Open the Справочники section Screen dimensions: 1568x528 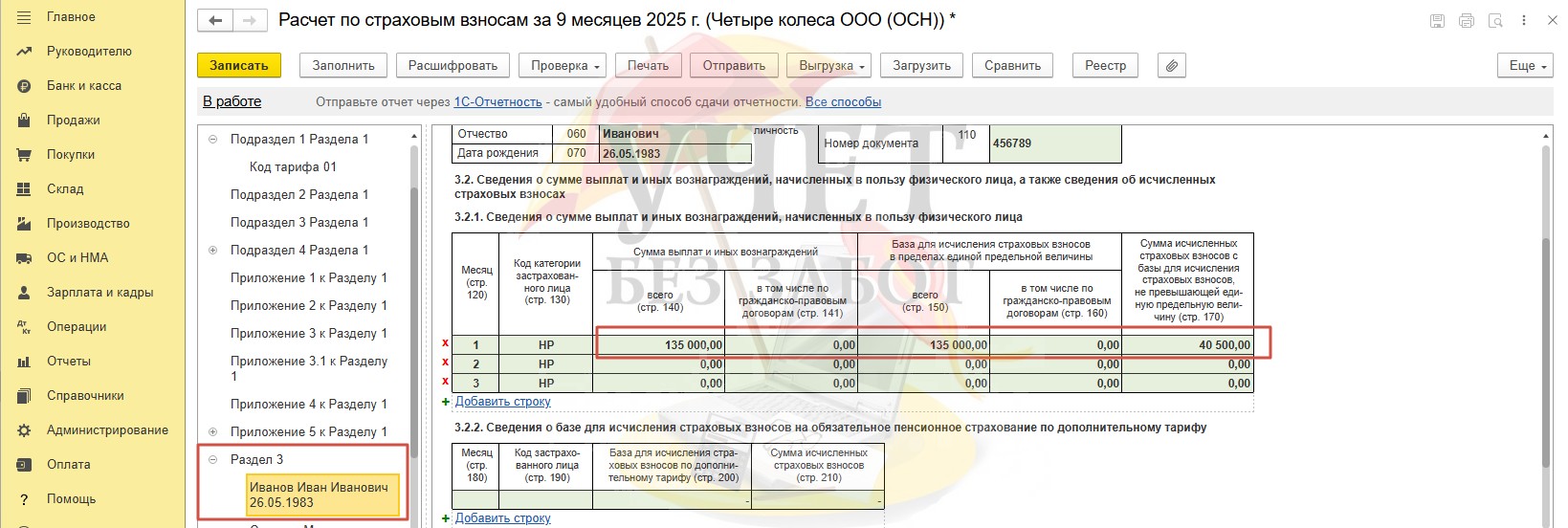pyautogui.click(x=85, y=396)
